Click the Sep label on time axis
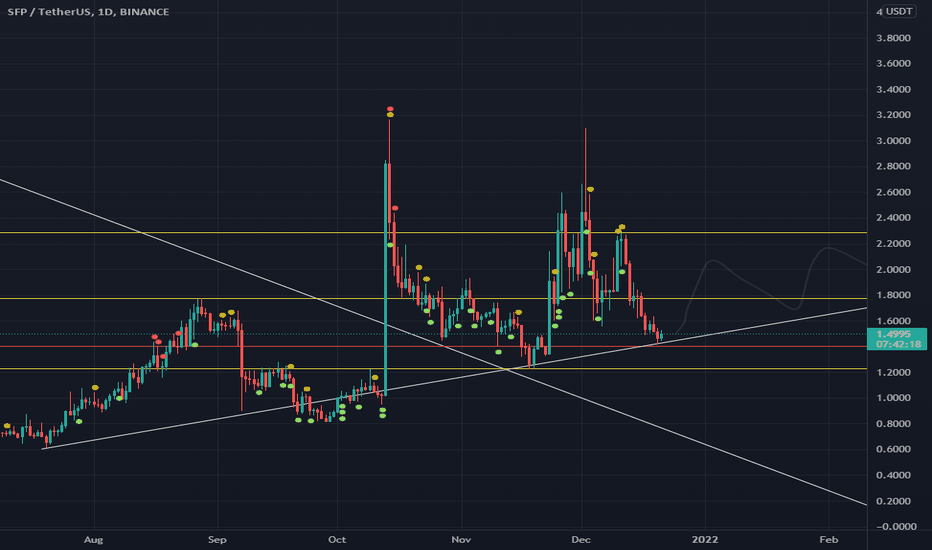The width and height of the screenshot is (932, 550). [217, 540]
